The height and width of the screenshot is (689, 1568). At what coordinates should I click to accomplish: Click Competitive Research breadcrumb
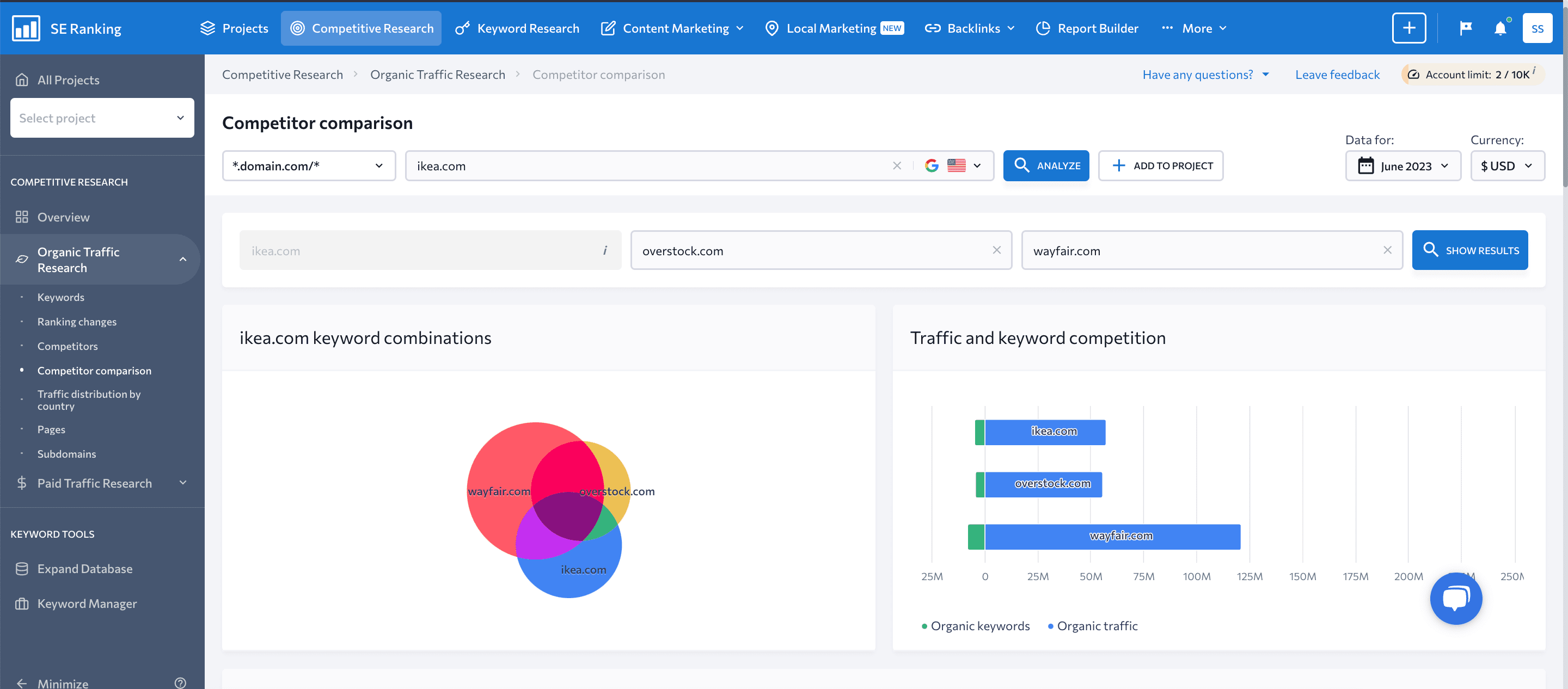[283, 74]
